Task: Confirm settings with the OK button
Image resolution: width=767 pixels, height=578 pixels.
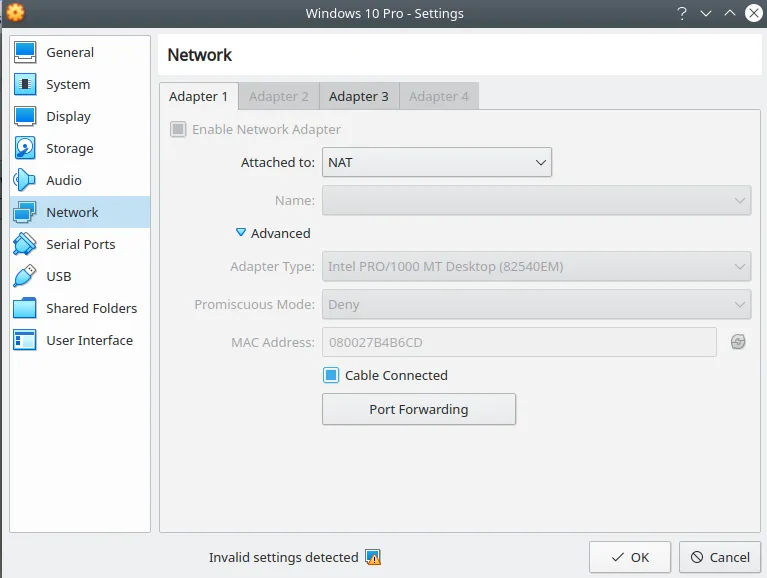Action: pos(630,557)
